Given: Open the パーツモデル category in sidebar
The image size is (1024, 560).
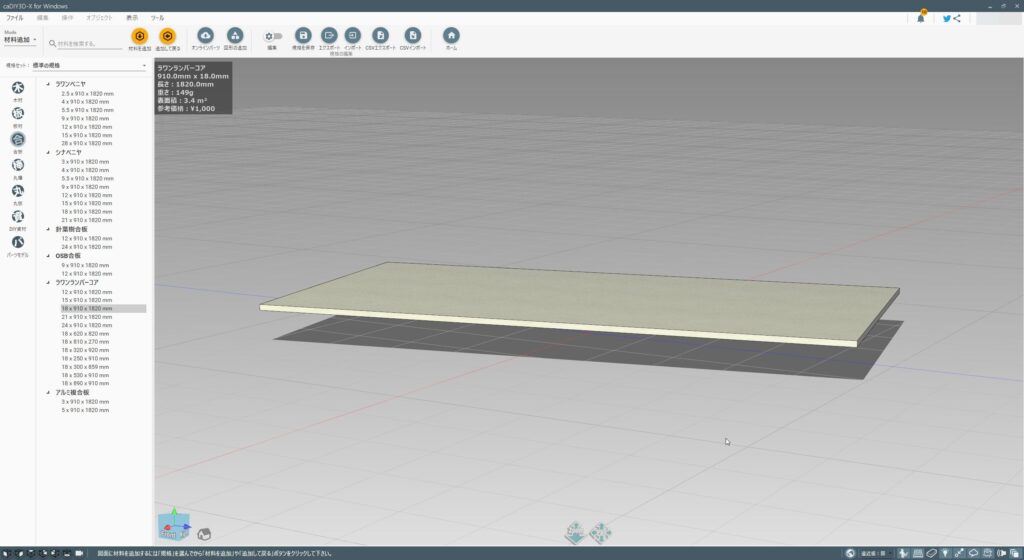Looking at the screenshot, I should click(x=18, y=243).
